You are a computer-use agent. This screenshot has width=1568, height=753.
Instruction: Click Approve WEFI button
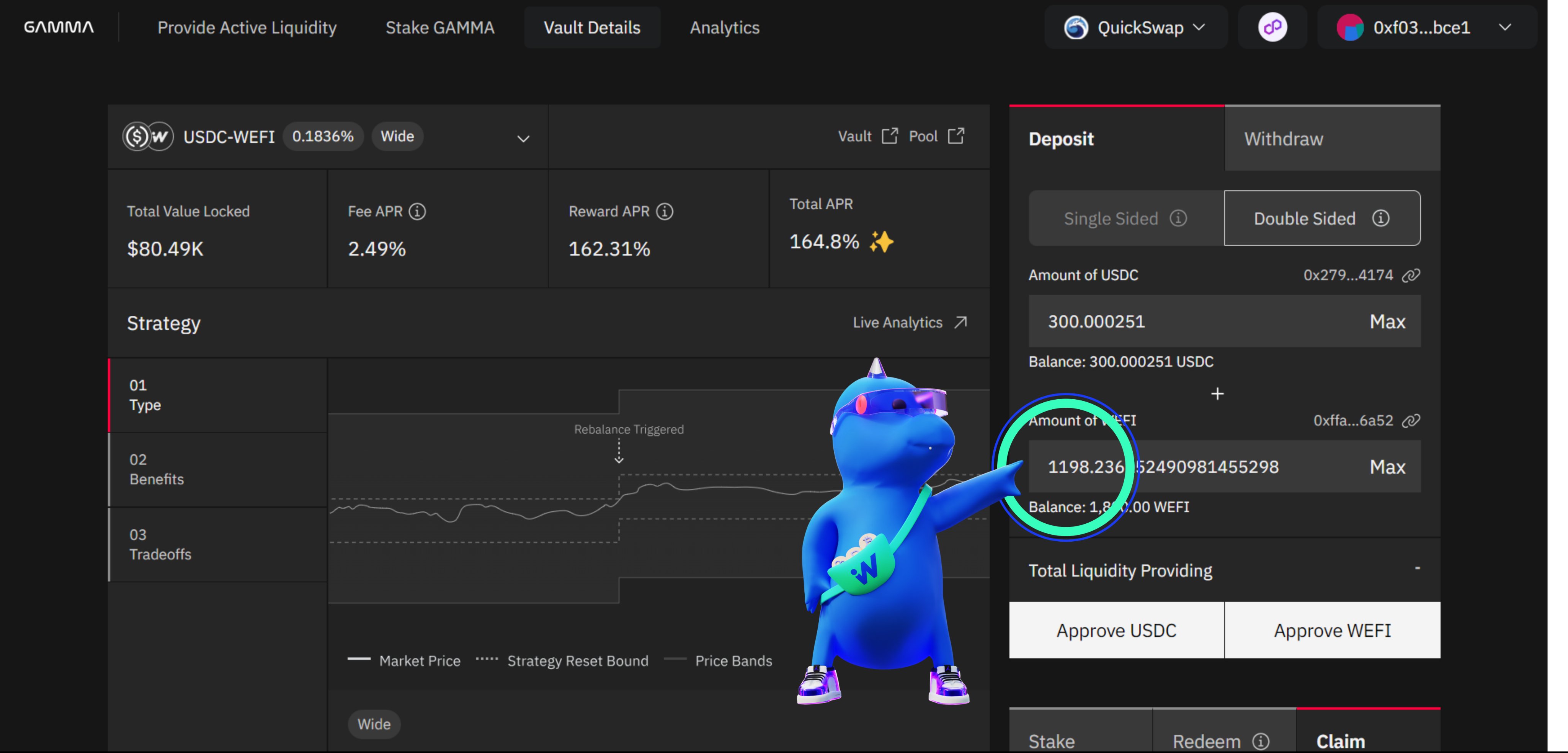click(x=1333, y=630)
